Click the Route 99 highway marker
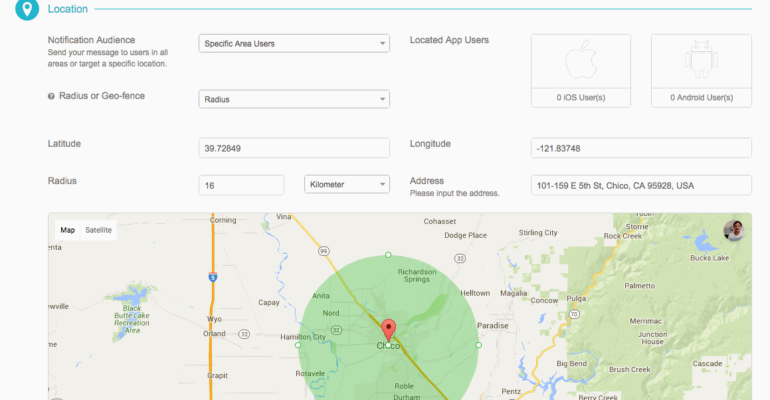Screen dimensions: 770x400 pyautogui.click(x=323, y=251)
